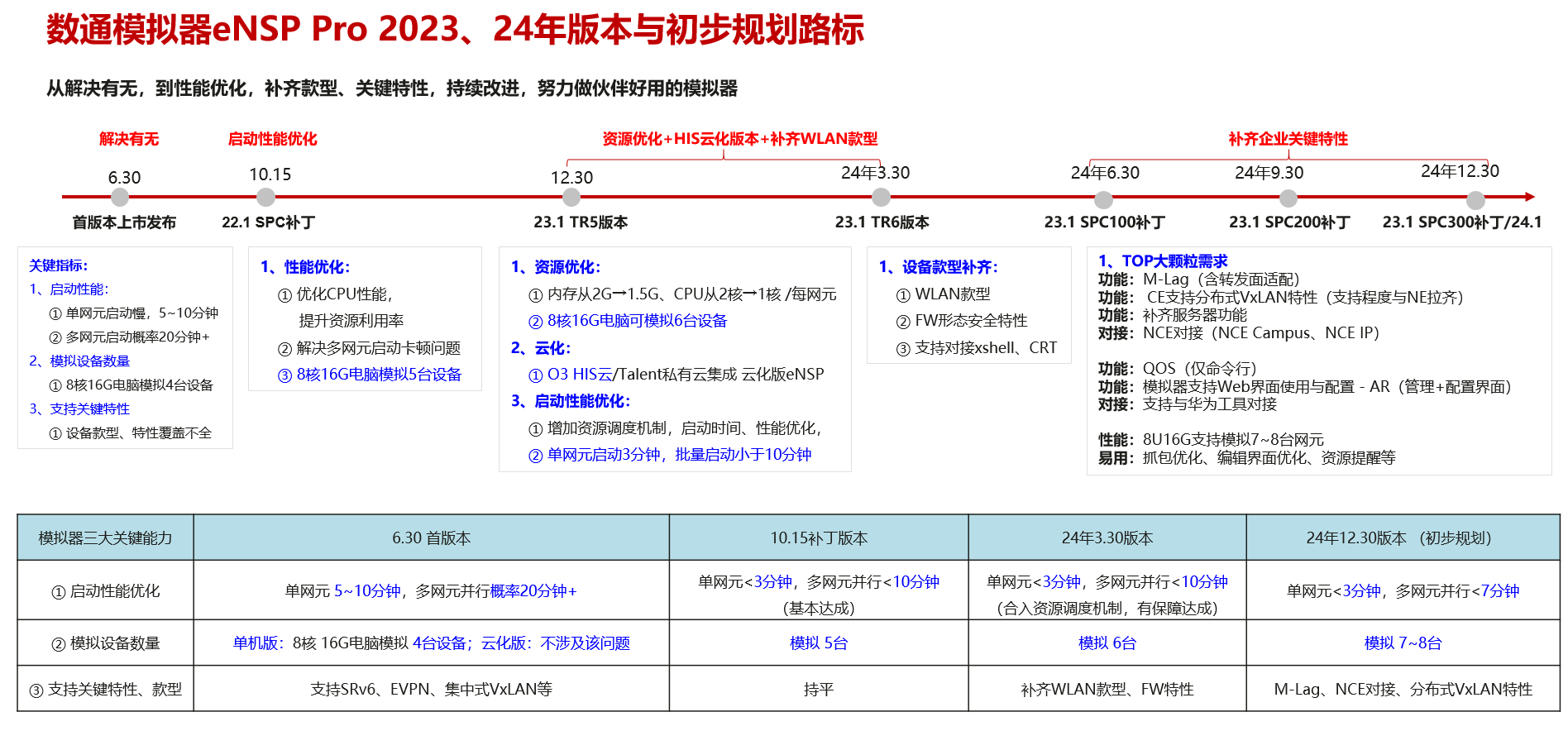The width and height of the screenshot is (1568, 731).
Task: Click the line 8U16G支持模拟7~8台网元
Action: point(1211,440)
